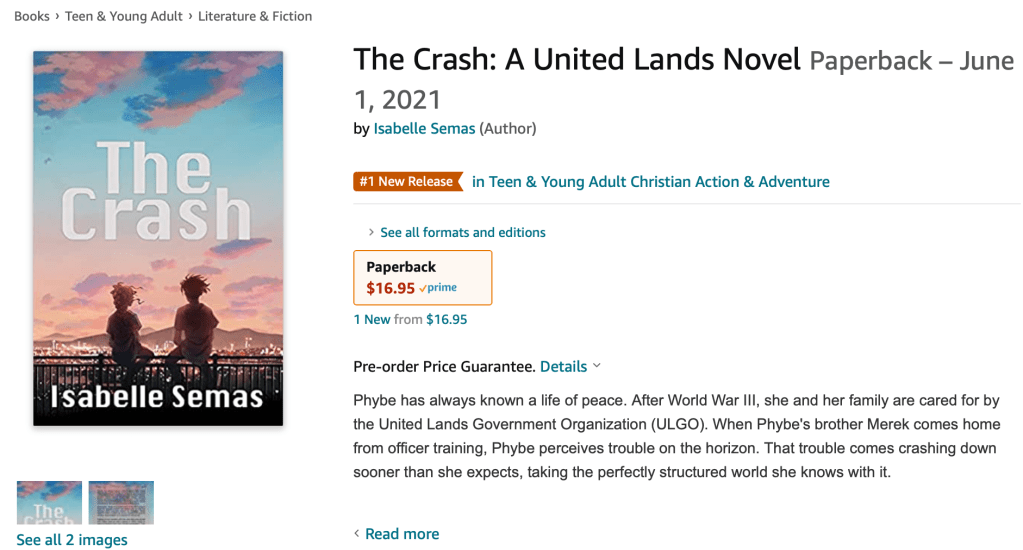Select the first cover thumbnail
This screenshot has height=550, width=1023.
click(49, 503)
